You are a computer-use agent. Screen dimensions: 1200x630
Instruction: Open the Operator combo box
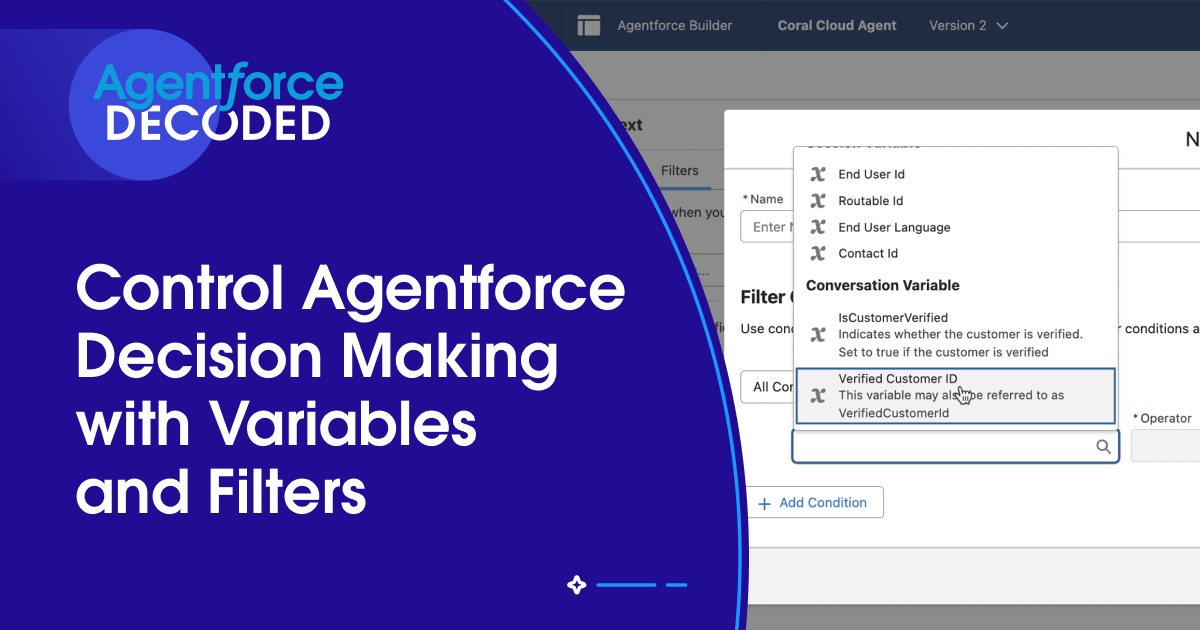pyautogui.click(x=1165, y=446)
